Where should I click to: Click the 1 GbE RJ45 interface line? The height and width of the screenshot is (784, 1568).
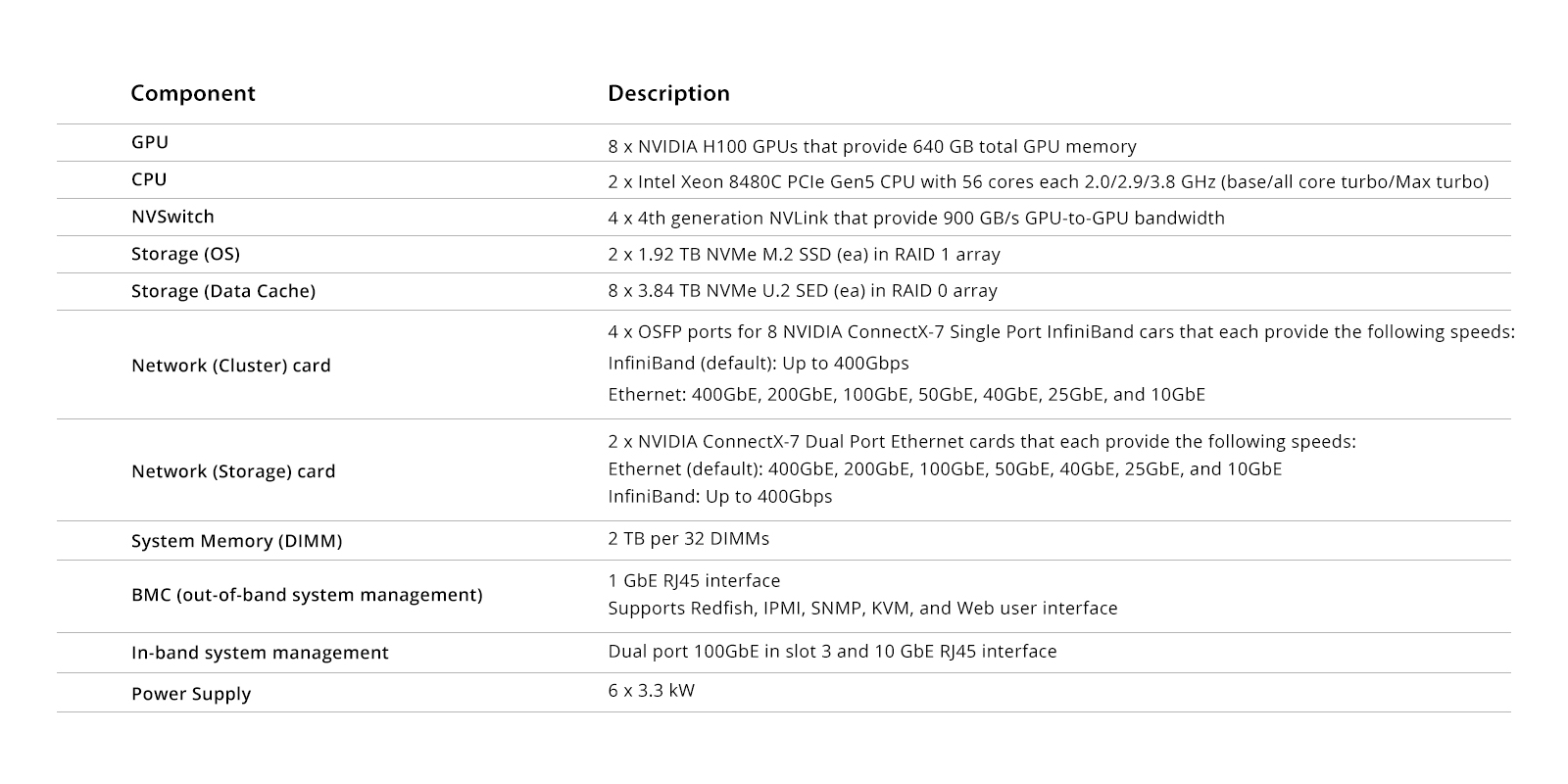coord(694,581)
